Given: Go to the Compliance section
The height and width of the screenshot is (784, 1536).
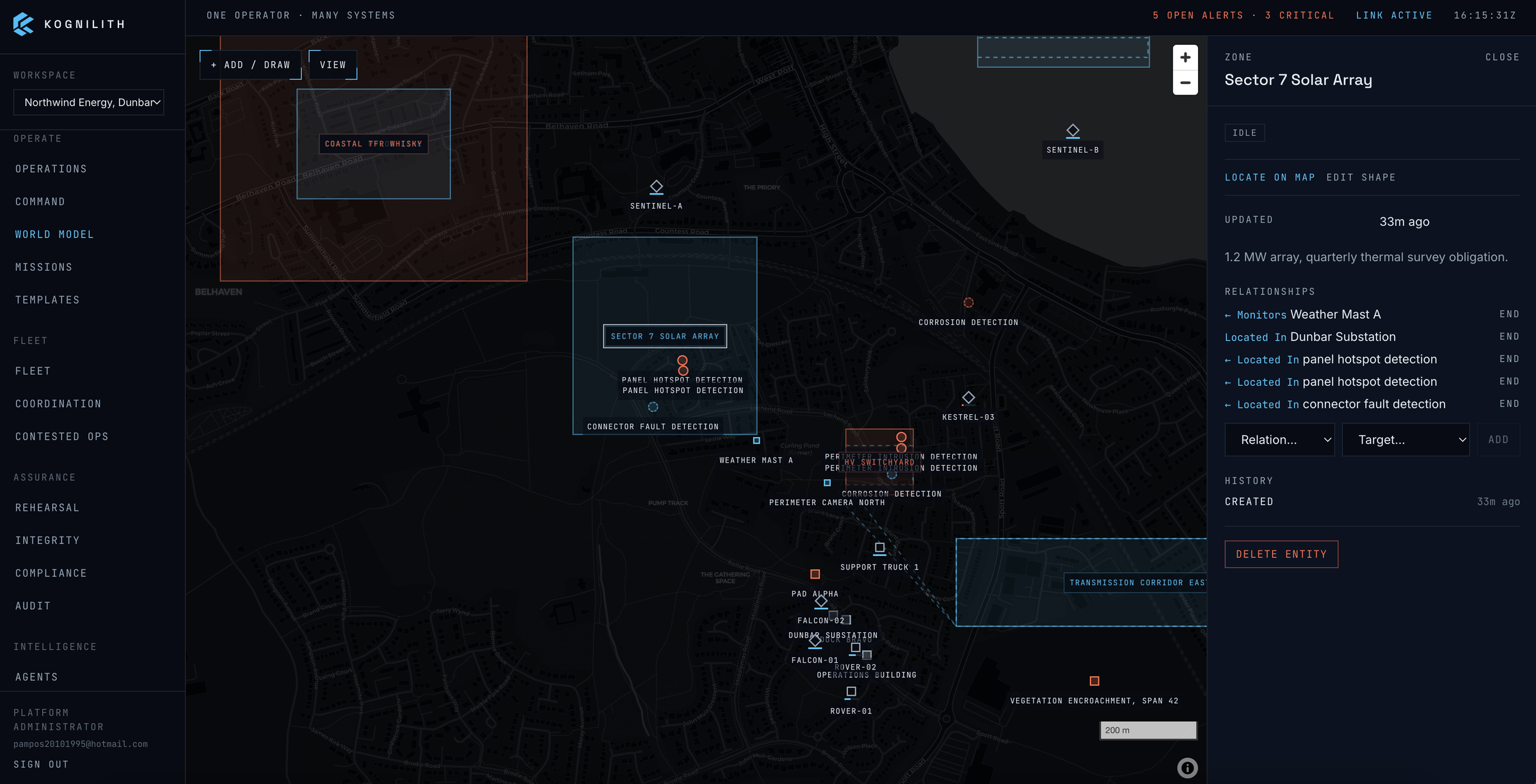Looking at the screenshot, I should [51, 573].
